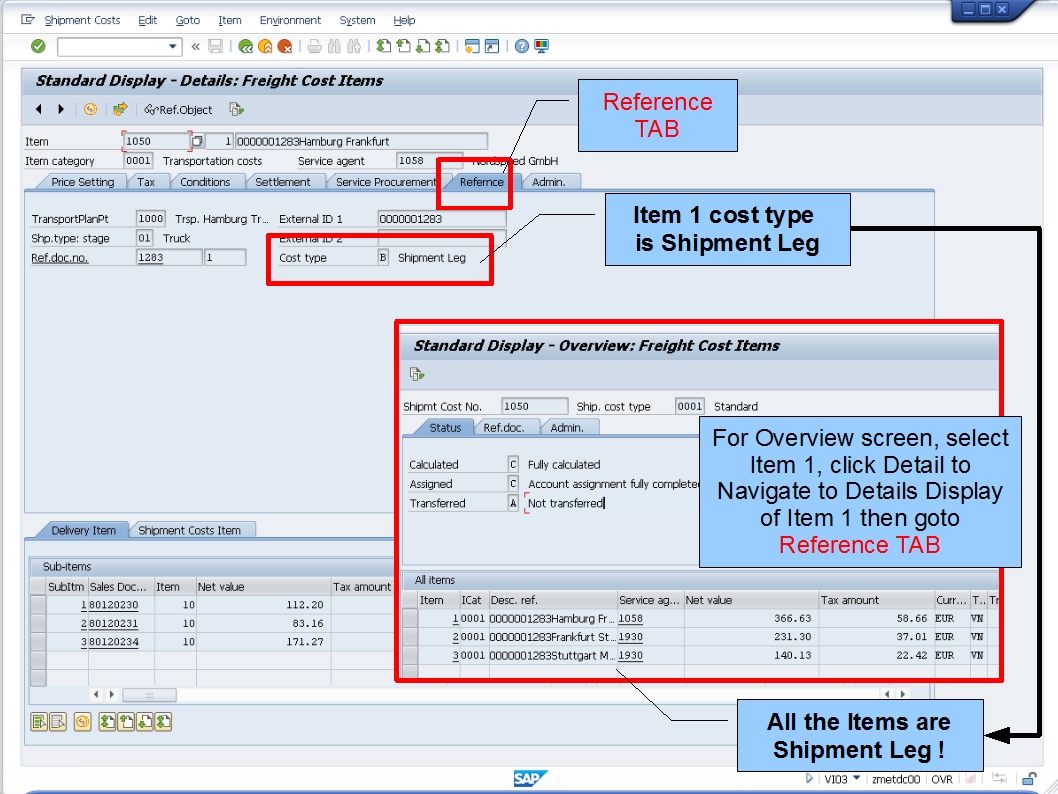Image resolution: width=1058 pixels, height=794 pixels.
Task: Click the green checkmark Enter icon
Action: click(37, 45)
